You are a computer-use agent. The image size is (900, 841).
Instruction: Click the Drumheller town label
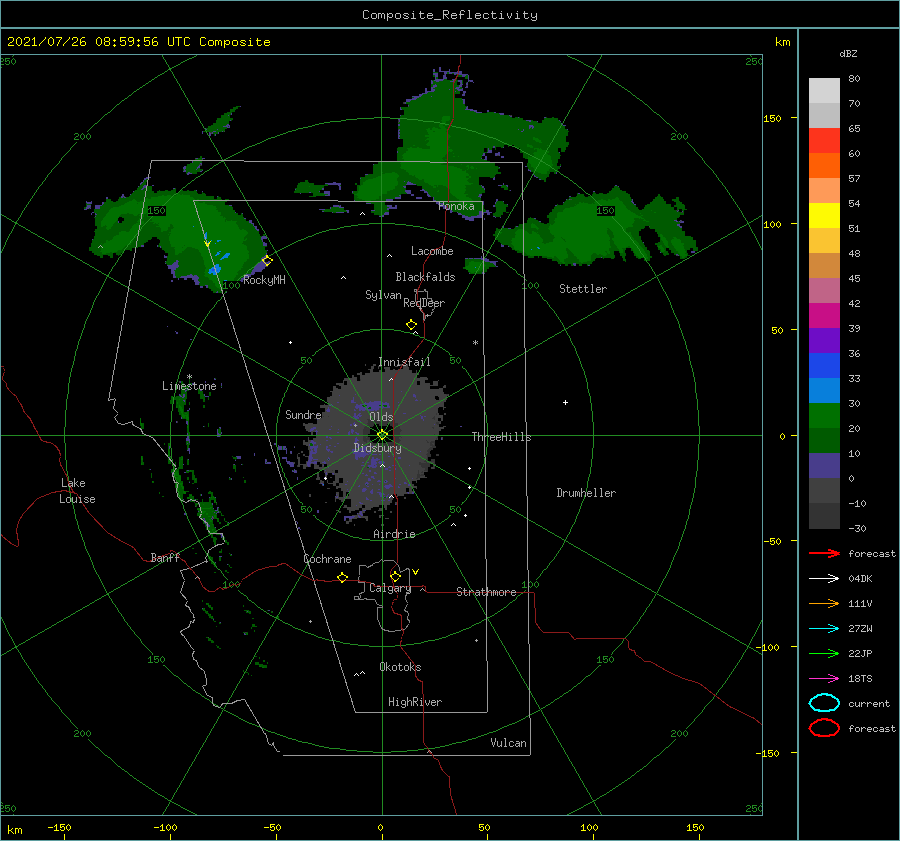click(586, 493)
